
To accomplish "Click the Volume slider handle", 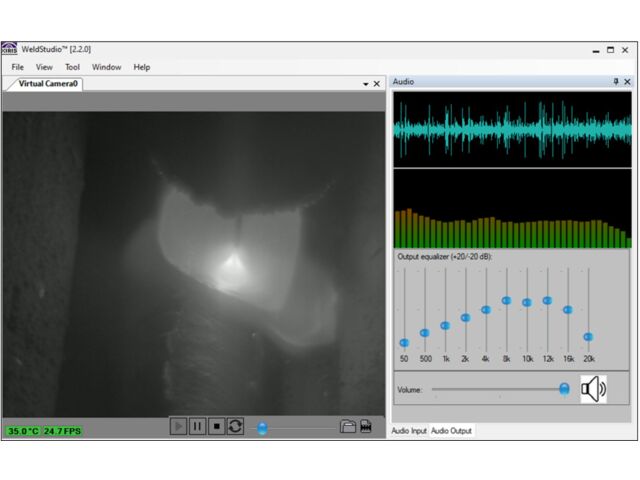I will [564, 388].
